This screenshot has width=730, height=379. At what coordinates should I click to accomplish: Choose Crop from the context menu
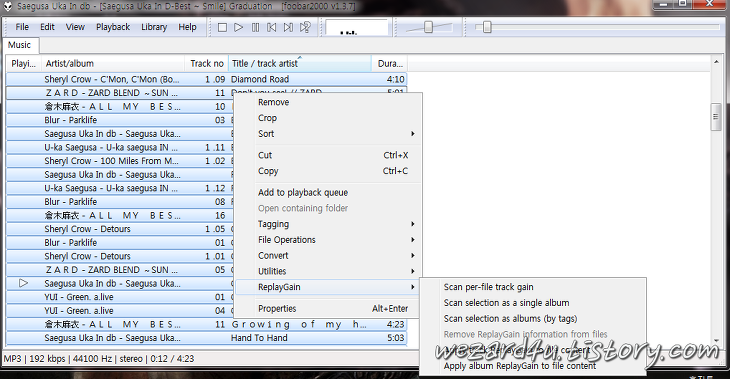click(x=328, y=118)
